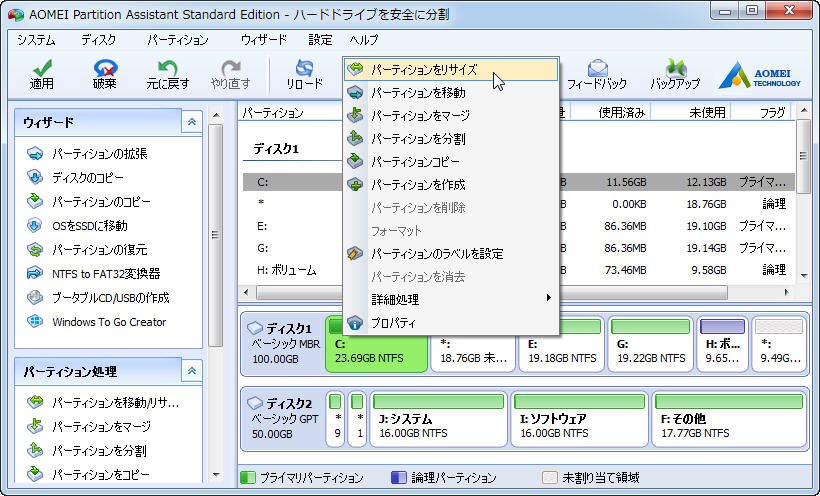Click the パーティションの拡張 wizard icon
Screen dimensions: 820x496
click(35, 154)
